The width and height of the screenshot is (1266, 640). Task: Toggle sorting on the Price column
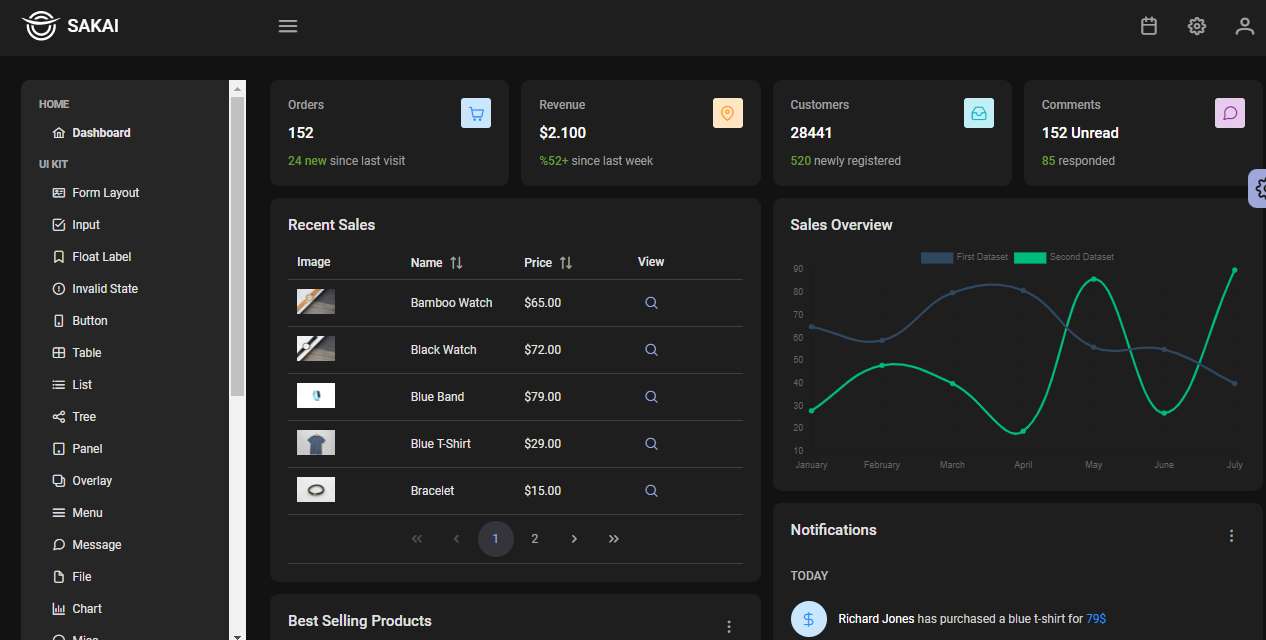[565, 262]
